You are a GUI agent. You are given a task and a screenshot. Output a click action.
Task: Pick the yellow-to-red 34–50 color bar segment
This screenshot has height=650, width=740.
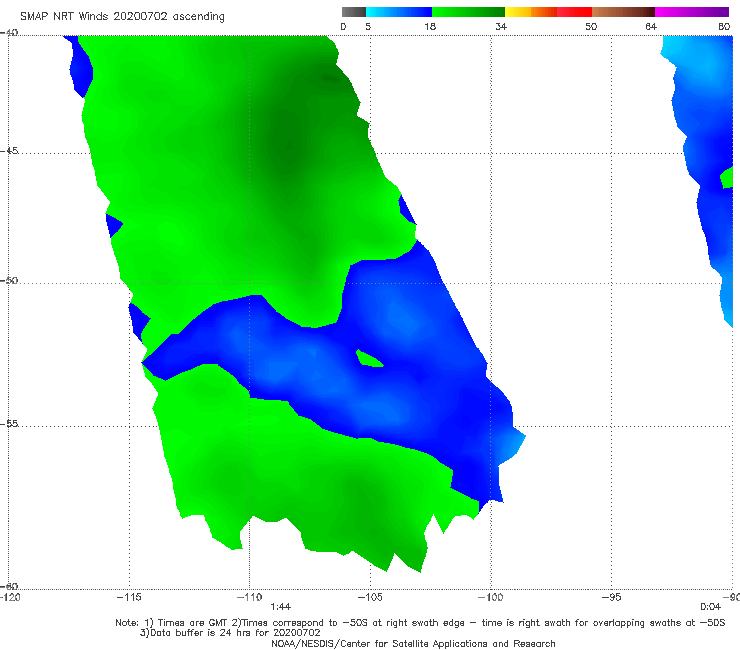click(x=548, y=12)
